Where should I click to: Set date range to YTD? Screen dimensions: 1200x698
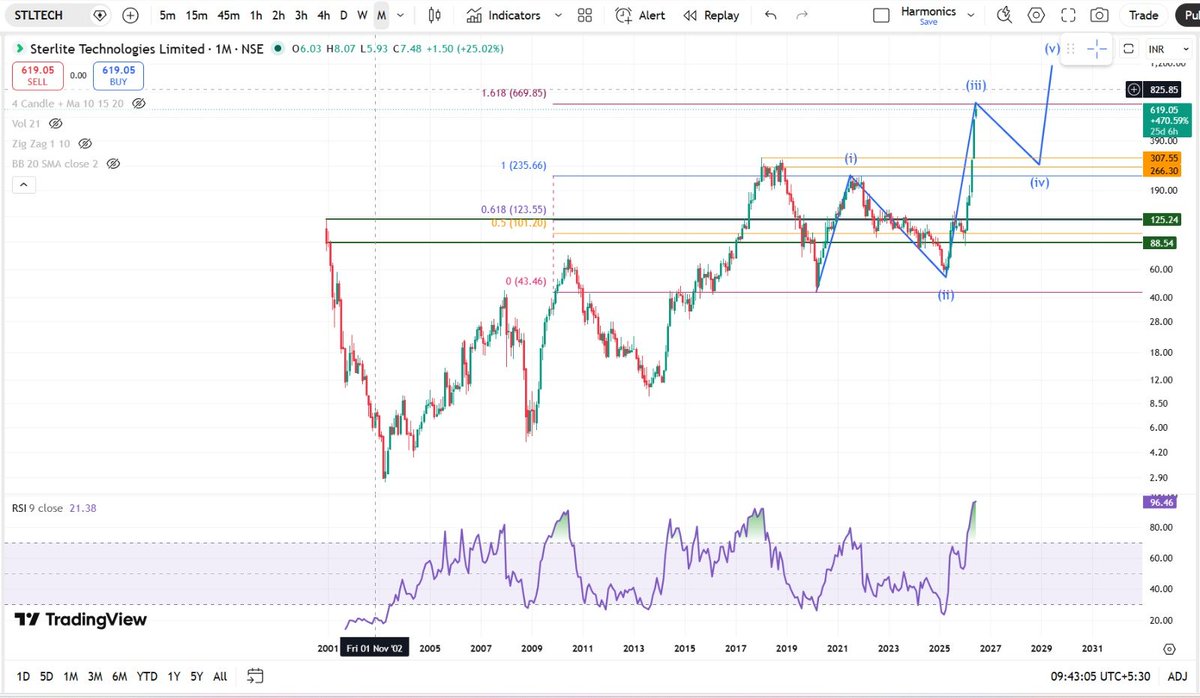(x=146, y=676)
